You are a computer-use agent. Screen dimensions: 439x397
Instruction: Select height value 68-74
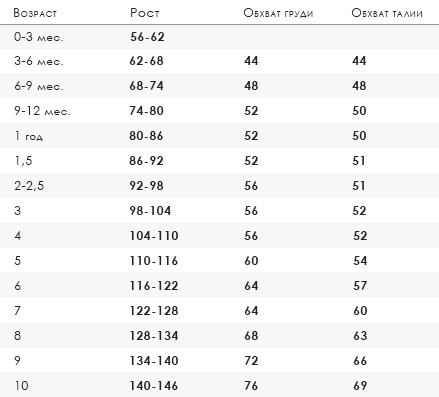tap(146, 86)
